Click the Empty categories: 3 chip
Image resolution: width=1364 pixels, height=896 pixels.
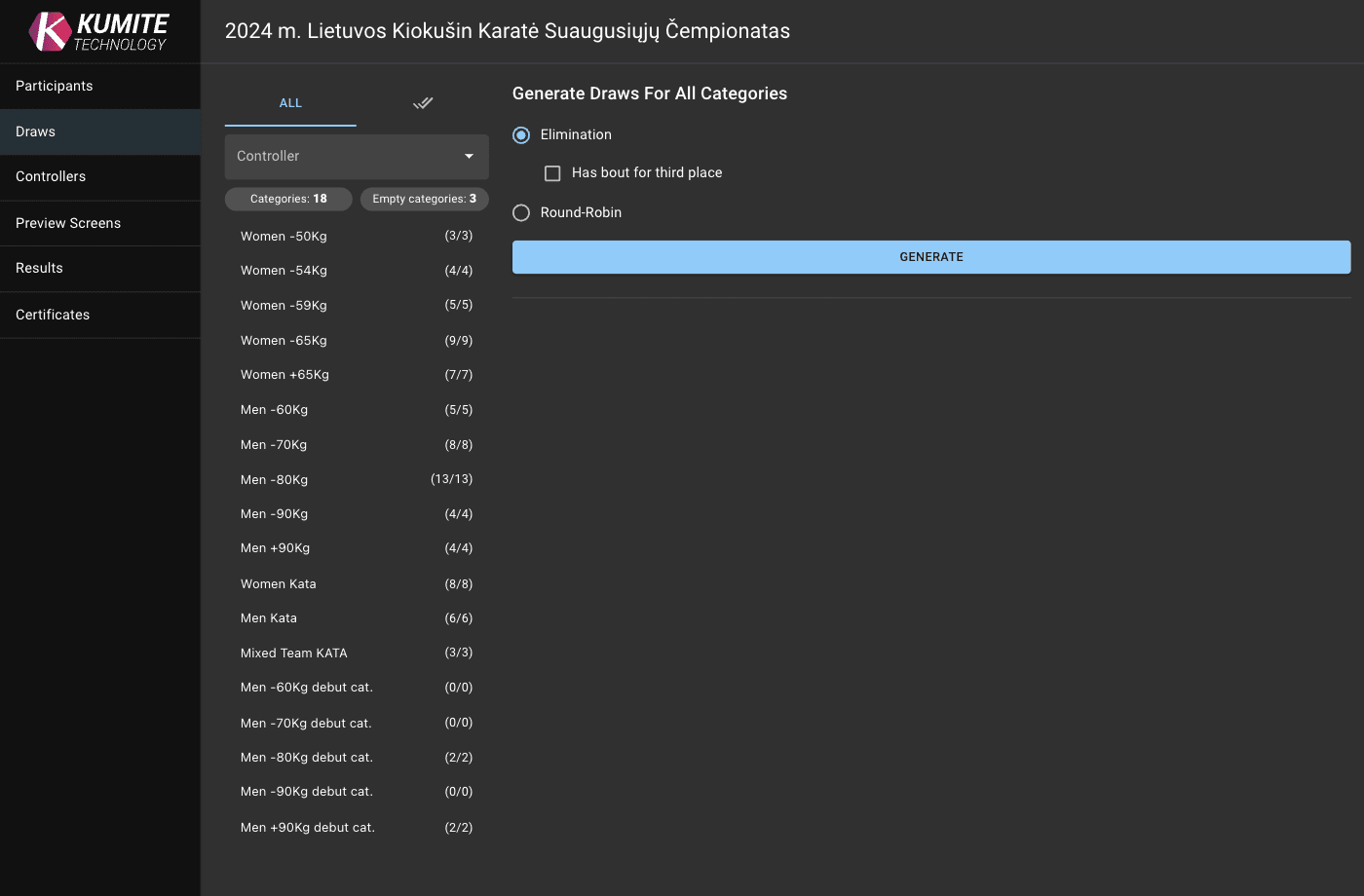click(x=424, y=199)
